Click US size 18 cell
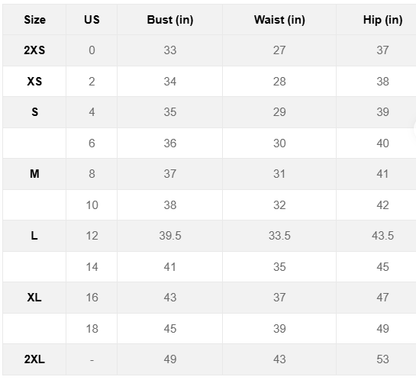This screenshot has height=380, width=416. tap(92, 329)
